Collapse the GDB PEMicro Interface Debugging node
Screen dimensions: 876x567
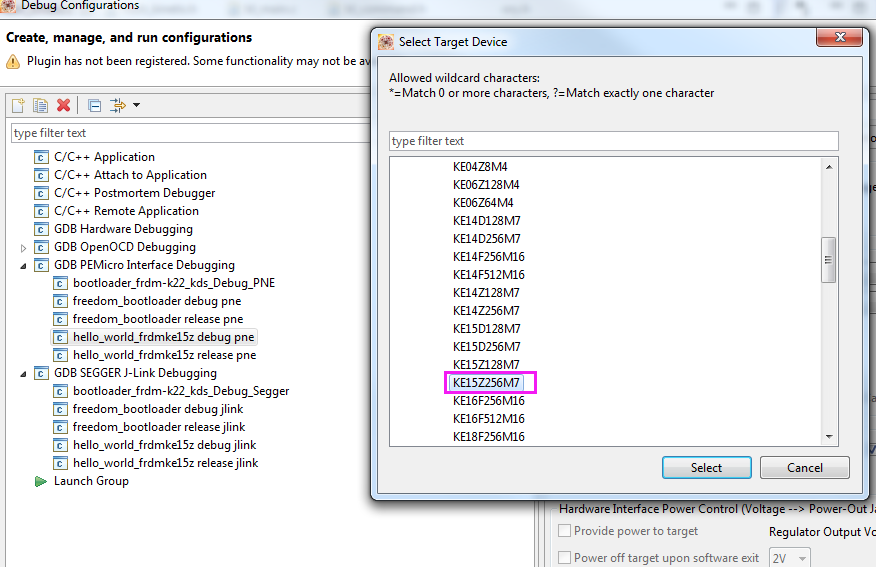click(x=23, y=265)
